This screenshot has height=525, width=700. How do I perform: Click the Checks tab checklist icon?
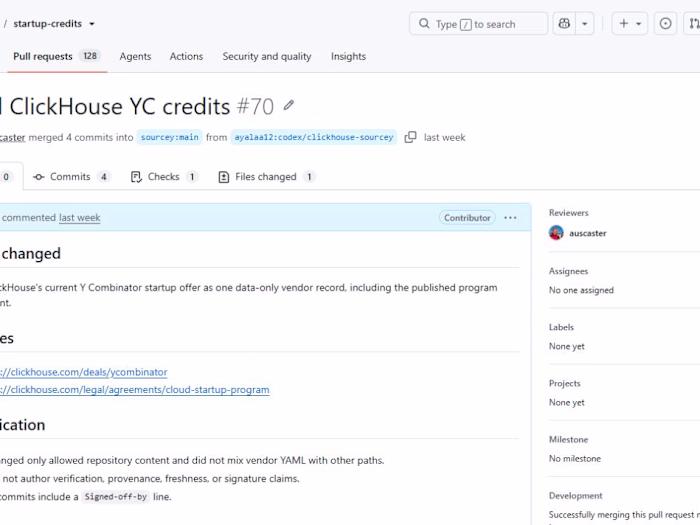tap(136, 177)
